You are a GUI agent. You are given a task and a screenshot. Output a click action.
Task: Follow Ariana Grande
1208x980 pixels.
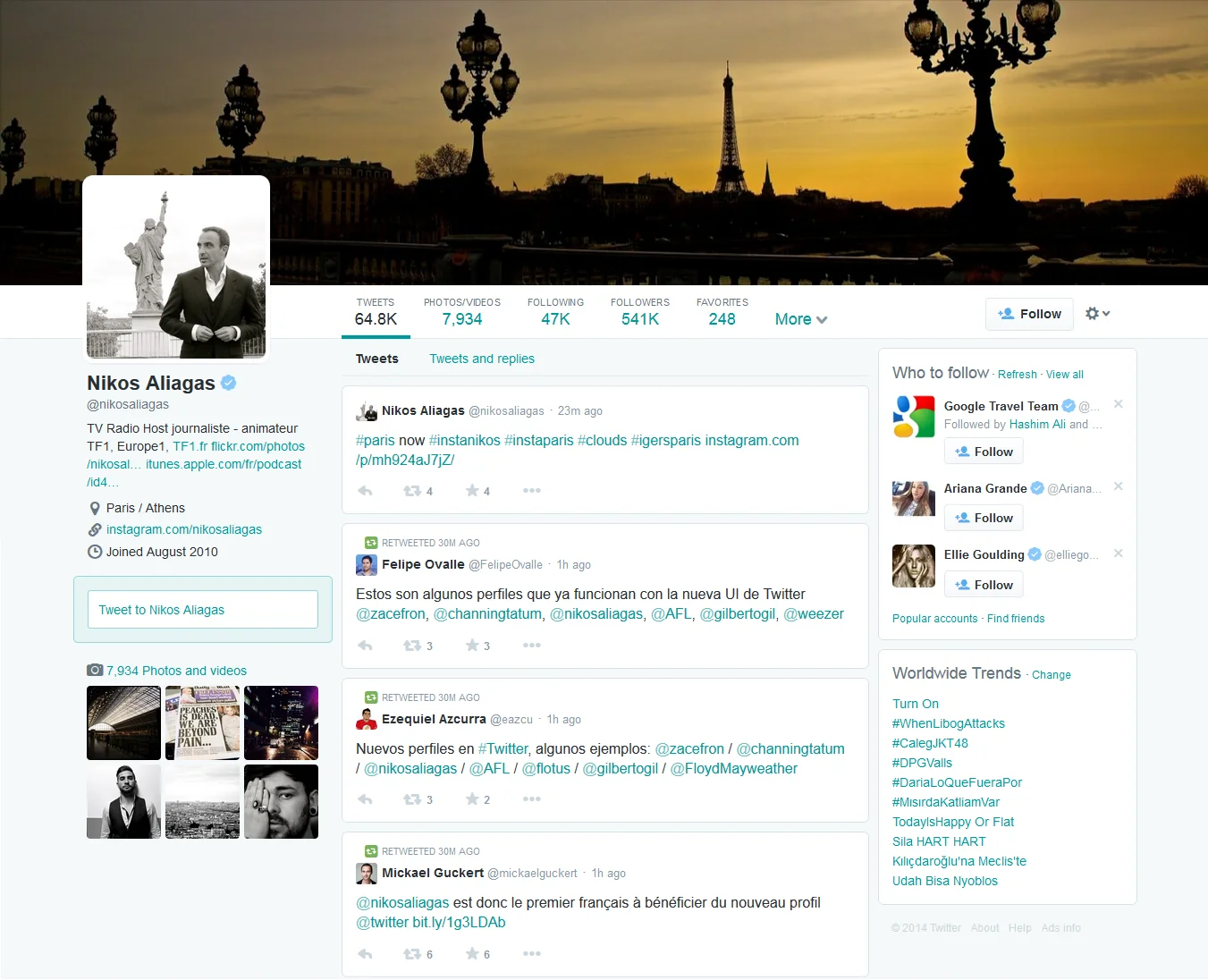click(x=984, y=518)
